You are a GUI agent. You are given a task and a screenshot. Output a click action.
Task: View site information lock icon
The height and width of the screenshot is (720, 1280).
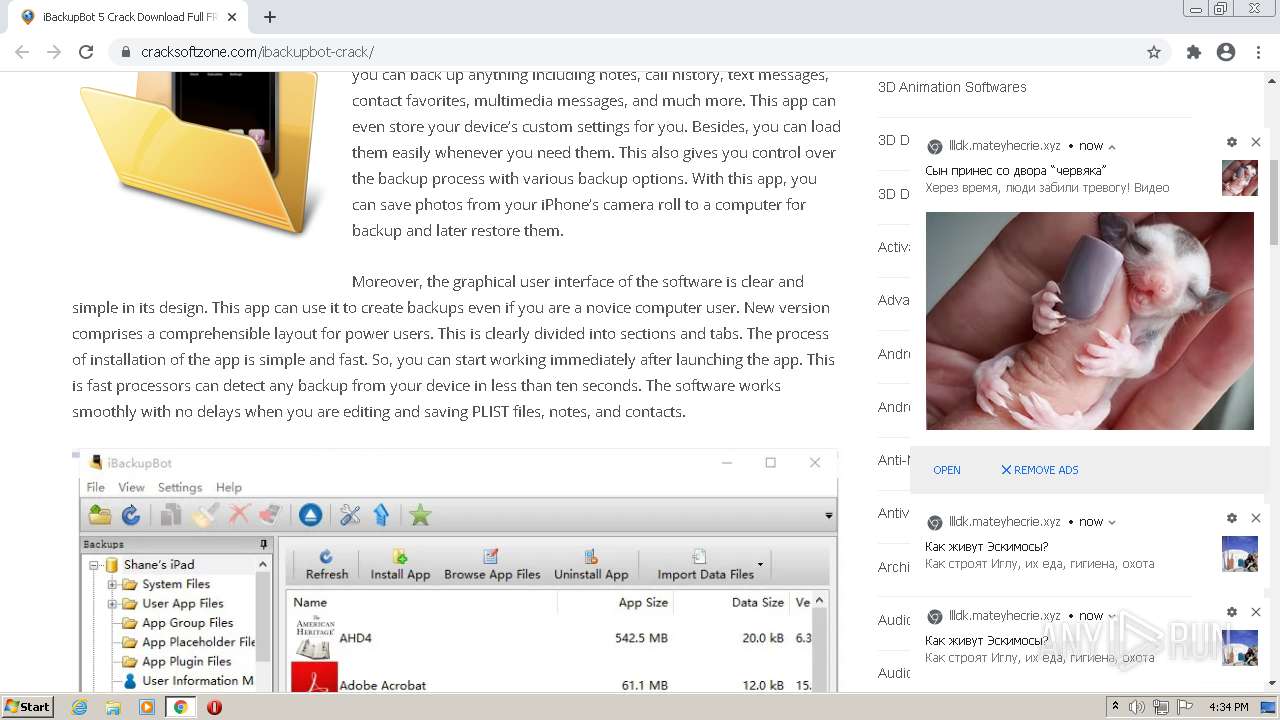125,52
